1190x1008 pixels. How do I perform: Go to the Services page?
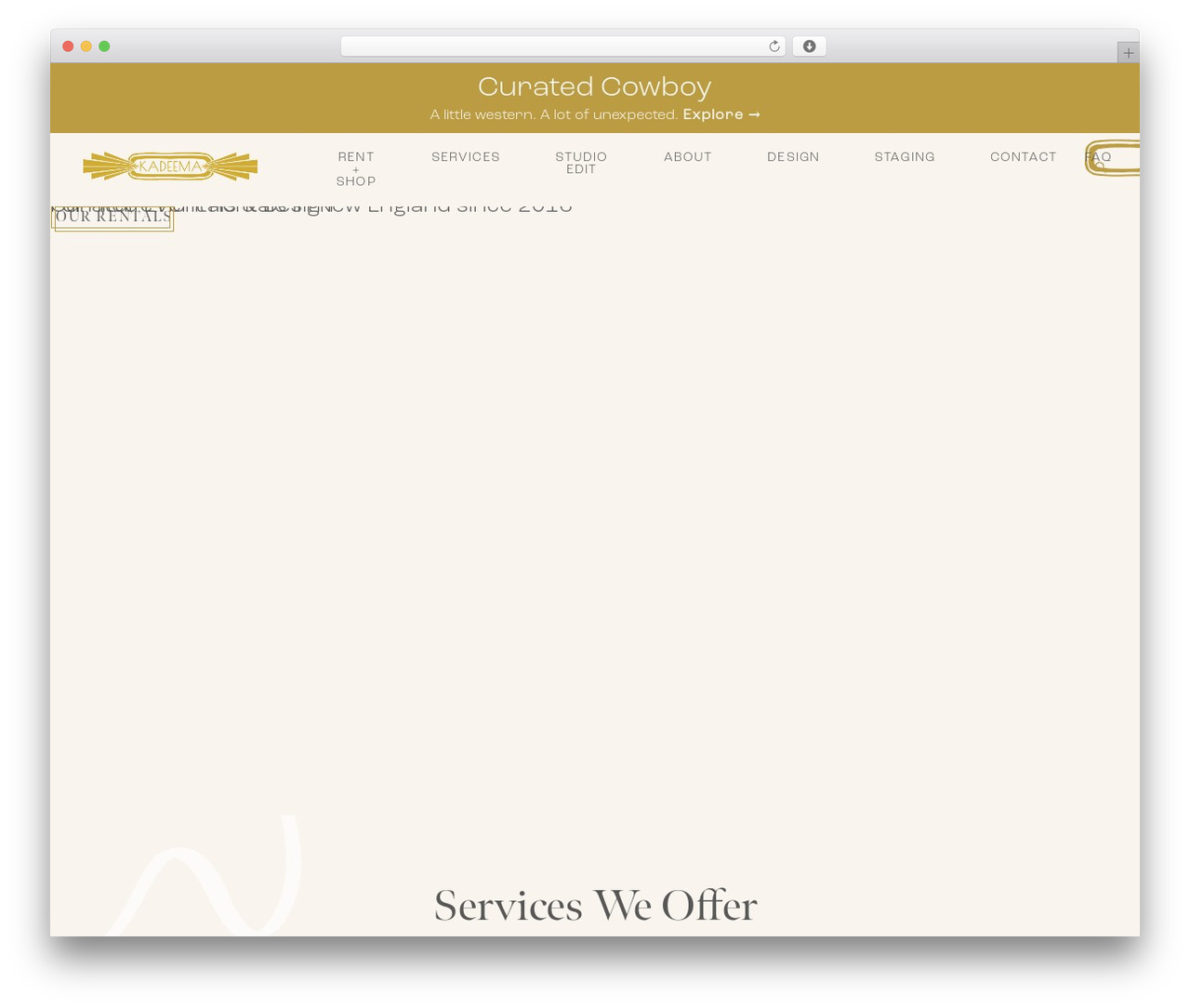point(466,157)
